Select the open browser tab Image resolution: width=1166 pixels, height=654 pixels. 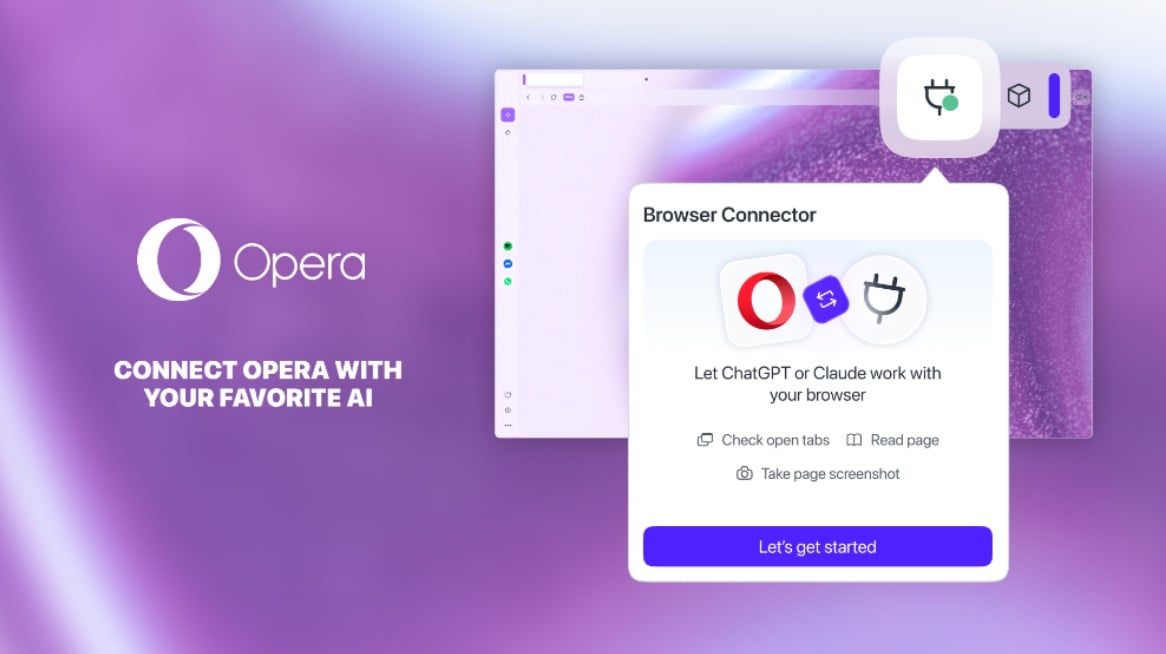coord(554,79)
